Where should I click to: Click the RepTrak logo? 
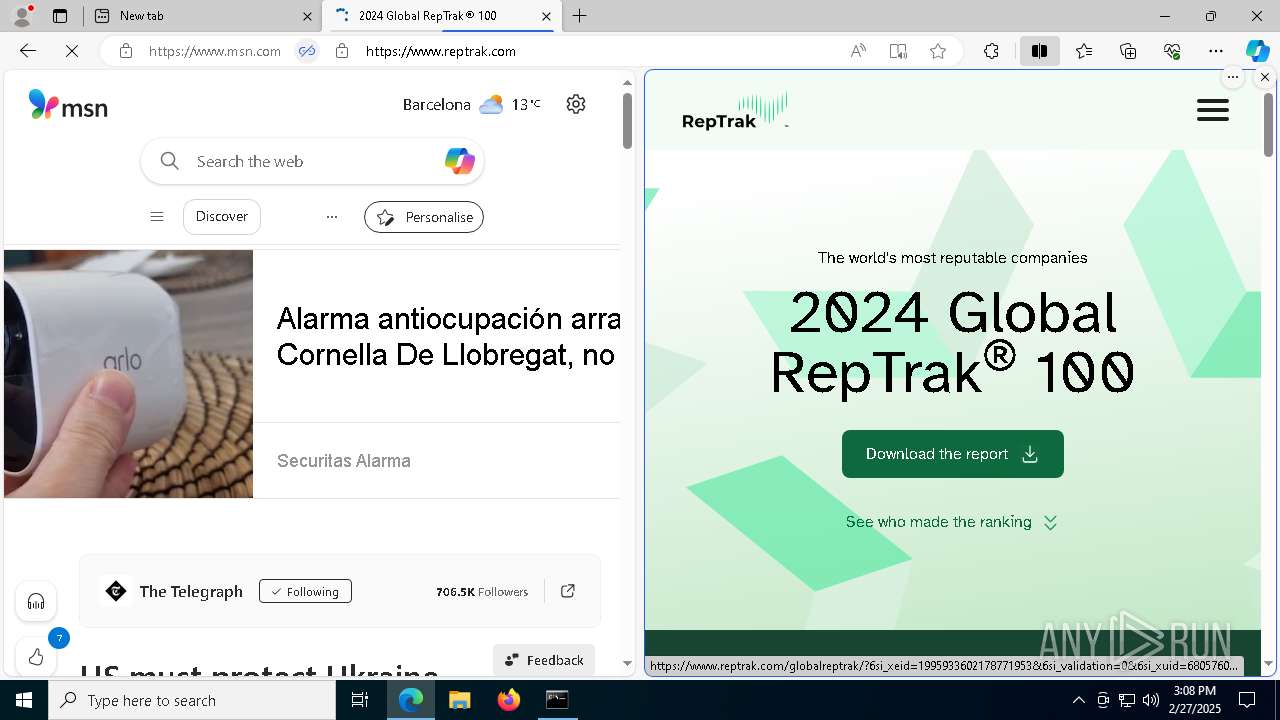[x=735, y=110]
